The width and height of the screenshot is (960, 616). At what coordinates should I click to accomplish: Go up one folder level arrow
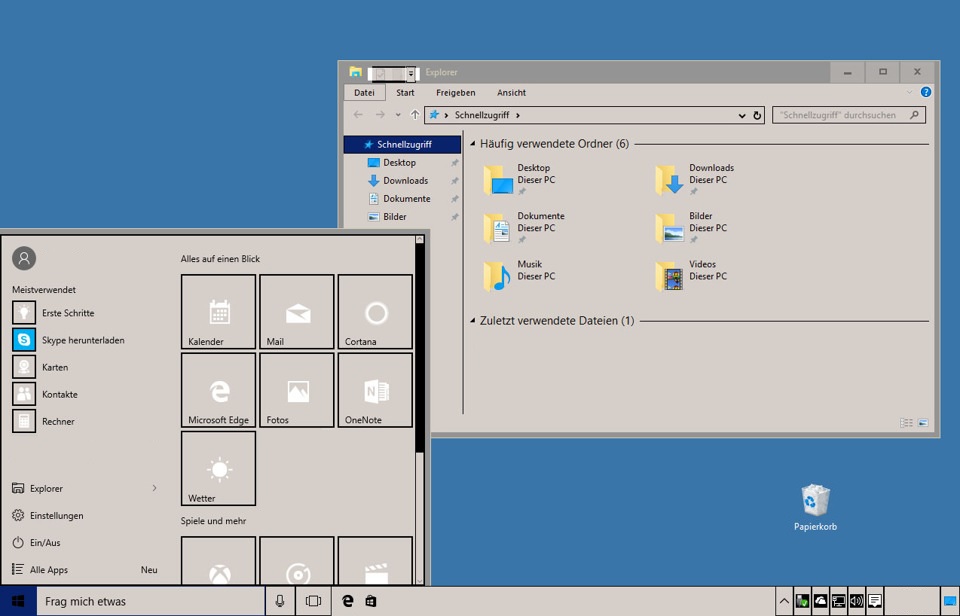pos(414,115)
